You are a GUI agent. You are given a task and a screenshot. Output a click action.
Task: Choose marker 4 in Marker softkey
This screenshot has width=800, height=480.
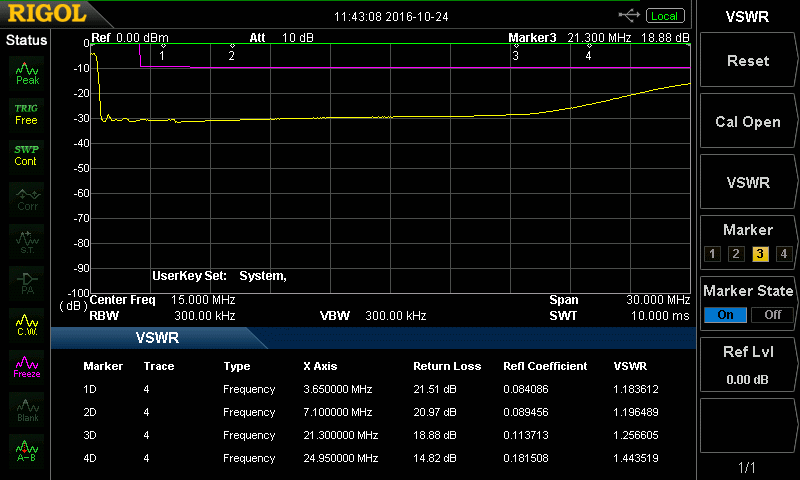(x=783, y=253)
